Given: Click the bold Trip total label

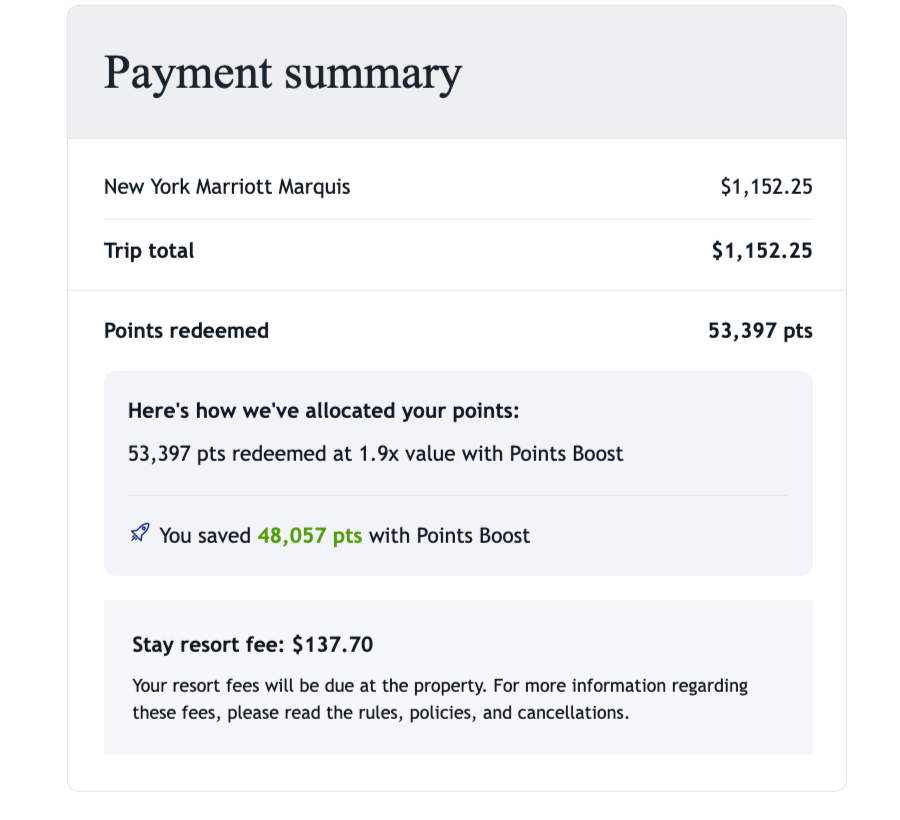Looking at the screenshot, I should click(149, 251).
